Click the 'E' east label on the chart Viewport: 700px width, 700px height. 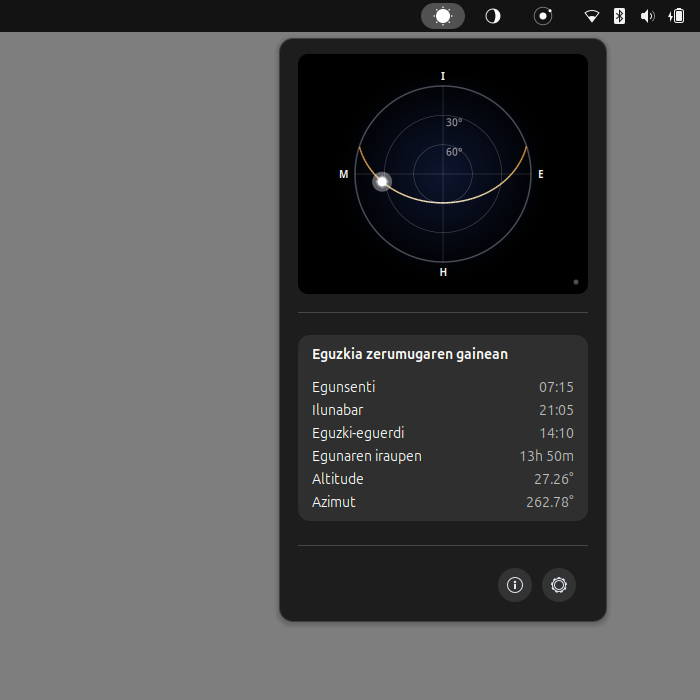pos(541,174)
